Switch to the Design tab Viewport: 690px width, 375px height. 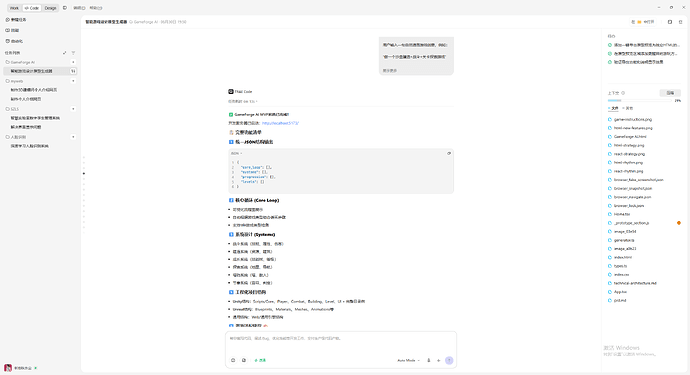(x=50, y=8)
